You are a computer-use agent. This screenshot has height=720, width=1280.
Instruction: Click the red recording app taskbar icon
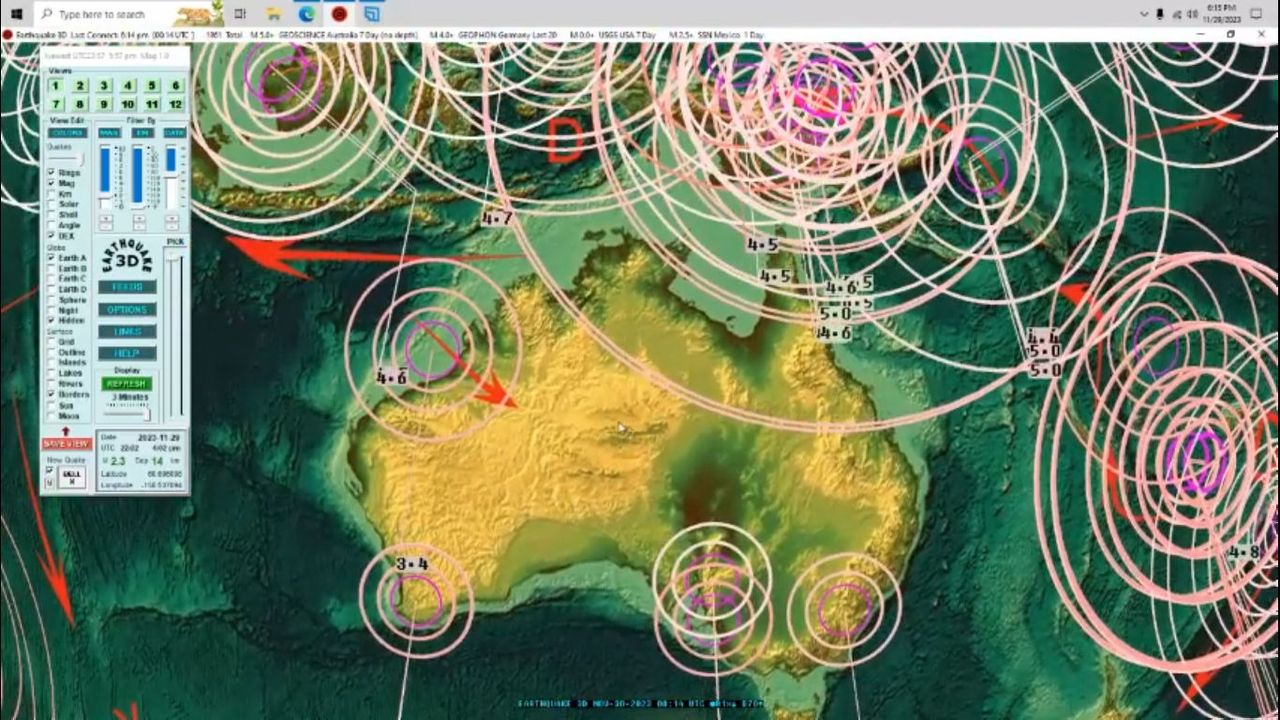click(339, 14)
